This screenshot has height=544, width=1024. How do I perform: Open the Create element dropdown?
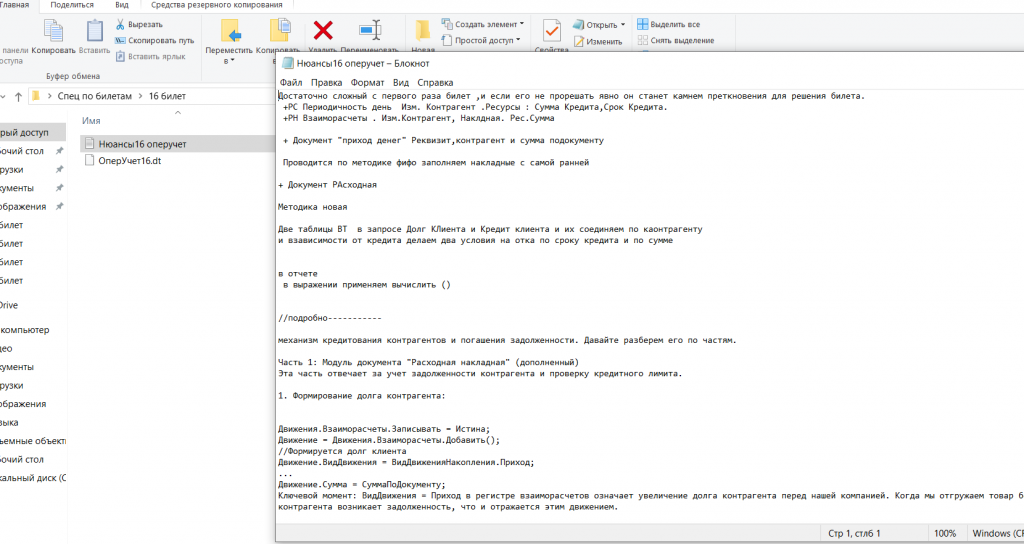(x=483, y=24)
